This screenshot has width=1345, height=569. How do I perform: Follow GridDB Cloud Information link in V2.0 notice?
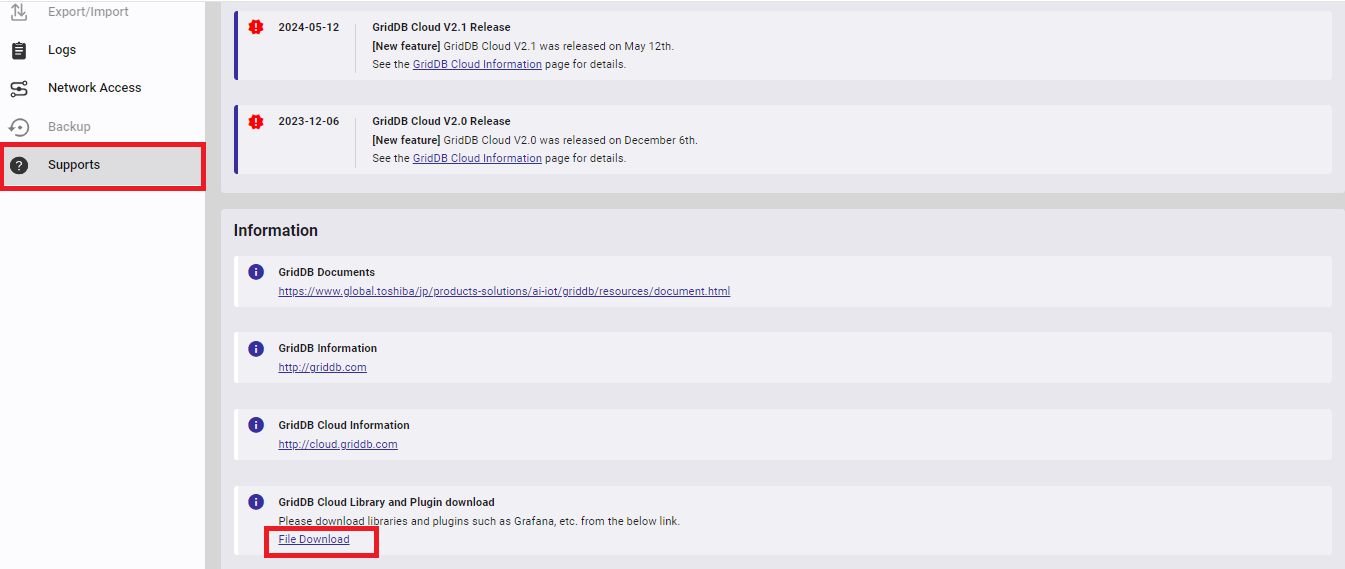(x=477, y=158)
